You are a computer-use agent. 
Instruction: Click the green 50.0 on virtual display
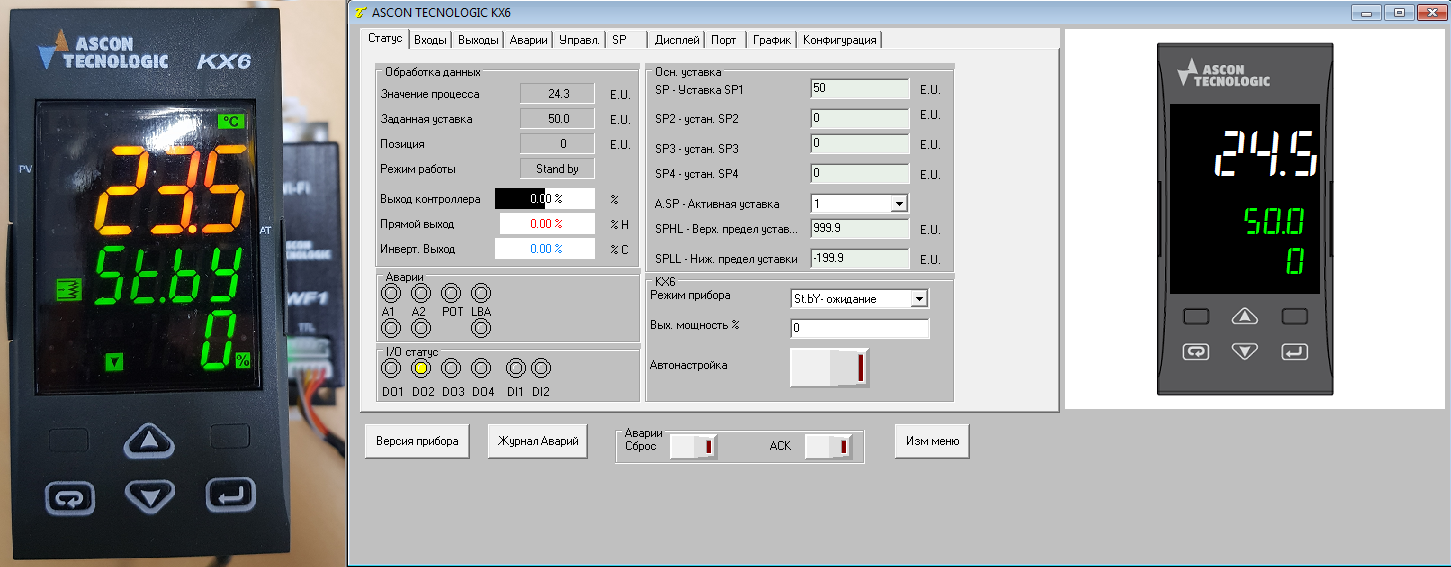(1273, 221)
